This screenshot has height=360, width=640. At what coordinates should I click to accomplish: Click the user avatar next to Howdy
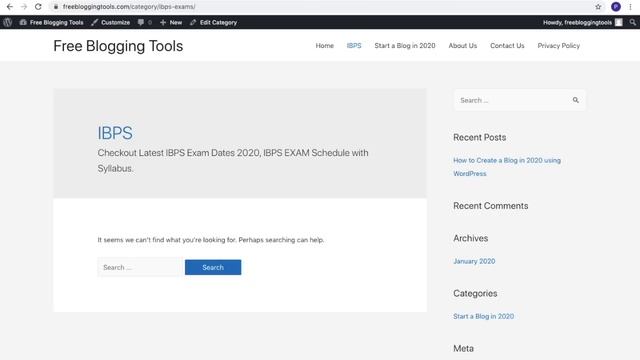coord(619,22)
